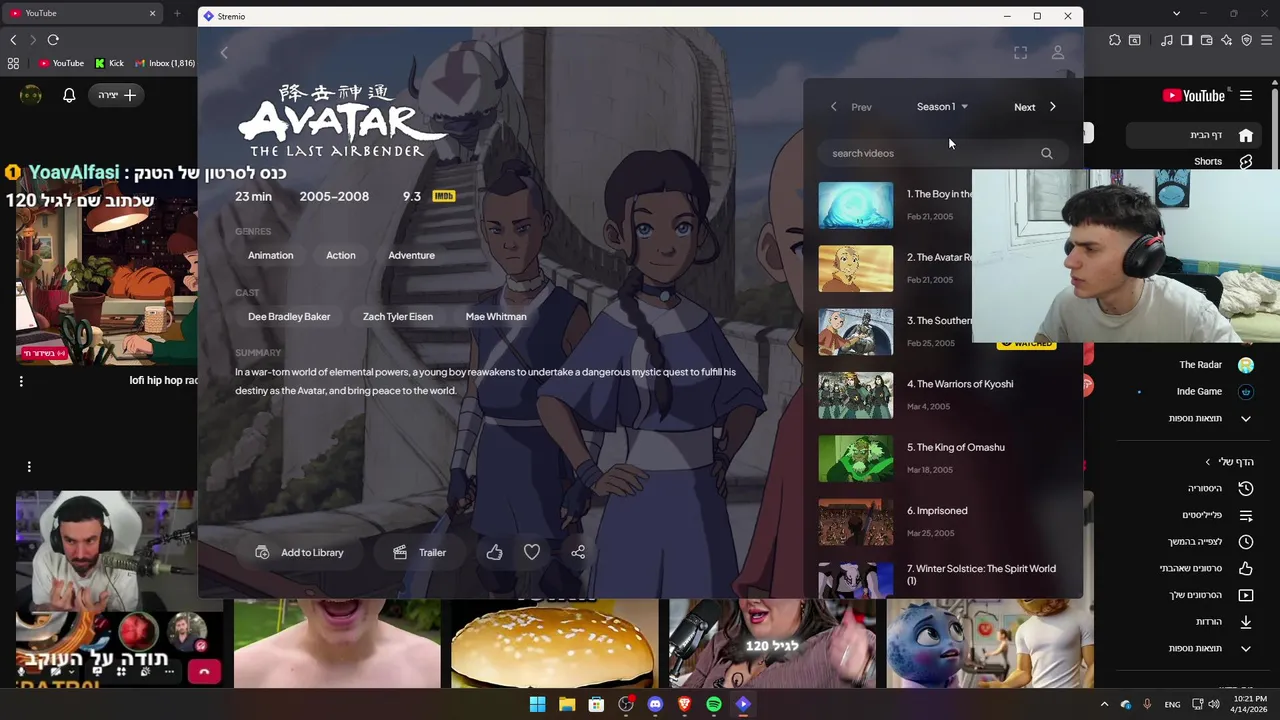Open the browser music note icon

[x=1167, y=40]
